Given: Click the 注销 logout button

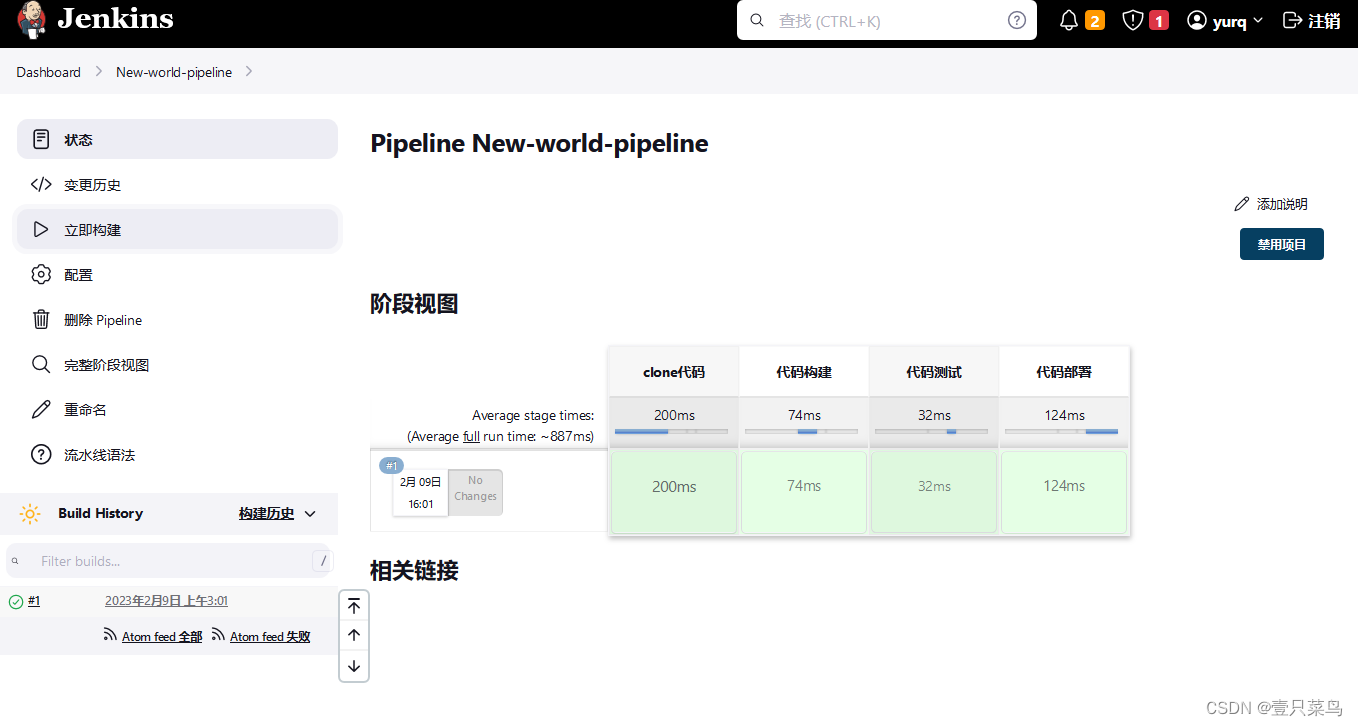Looking at the screenshot, I should coord(1312,20).
